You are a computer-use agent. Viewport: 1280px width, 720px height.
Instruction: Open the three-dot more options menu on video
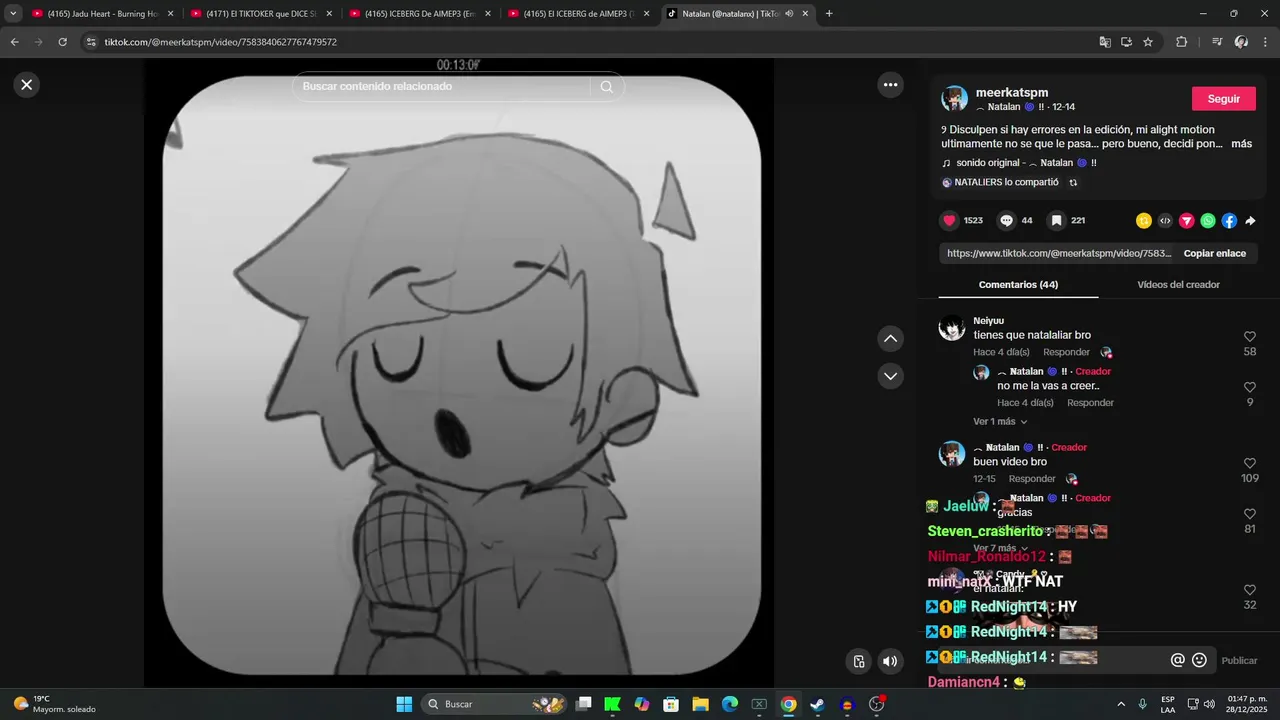coord(890,85)
